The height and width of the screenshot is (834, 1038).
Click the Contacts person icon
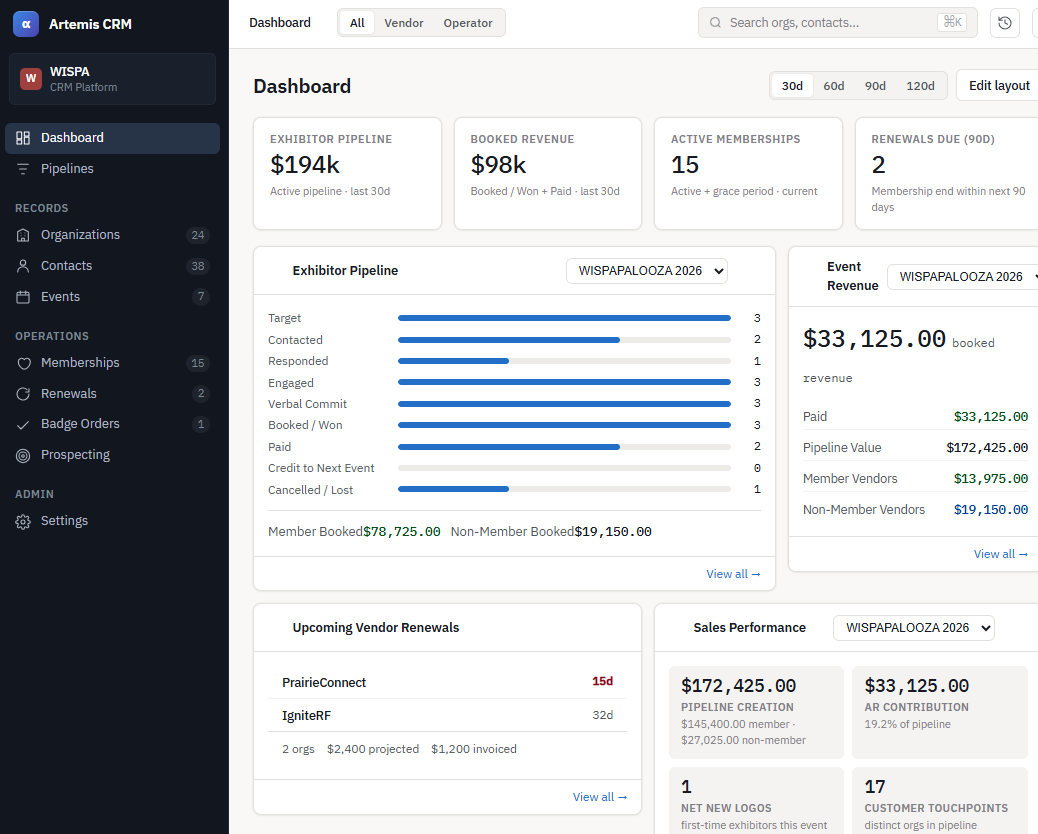tap(23, 266)
